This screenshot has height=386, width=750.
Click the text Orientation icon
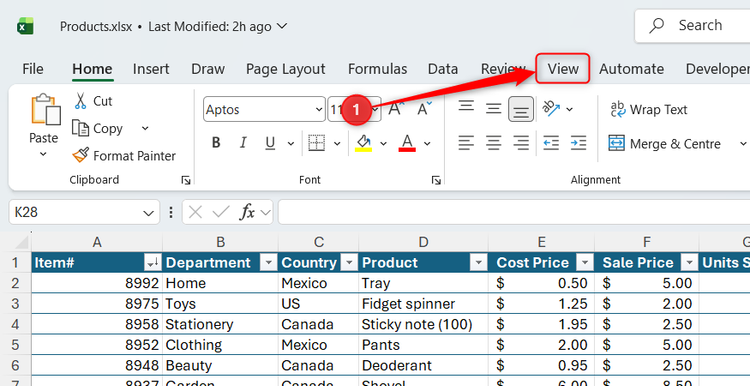pyautogui.click(x=551, y=109)
